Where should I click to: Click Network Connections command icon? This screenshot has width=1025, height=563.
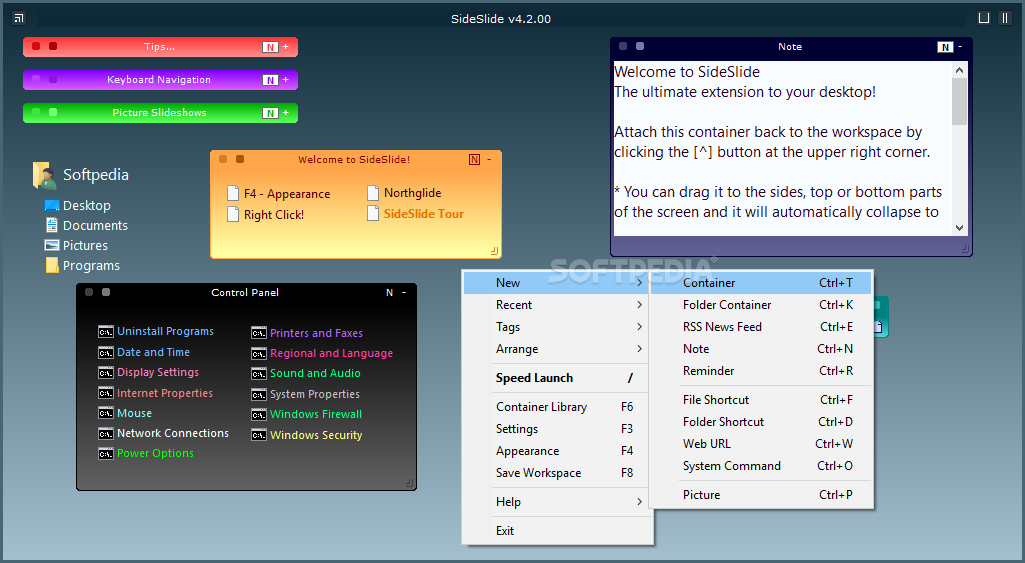pyautogui.click(x=106, y=434)
